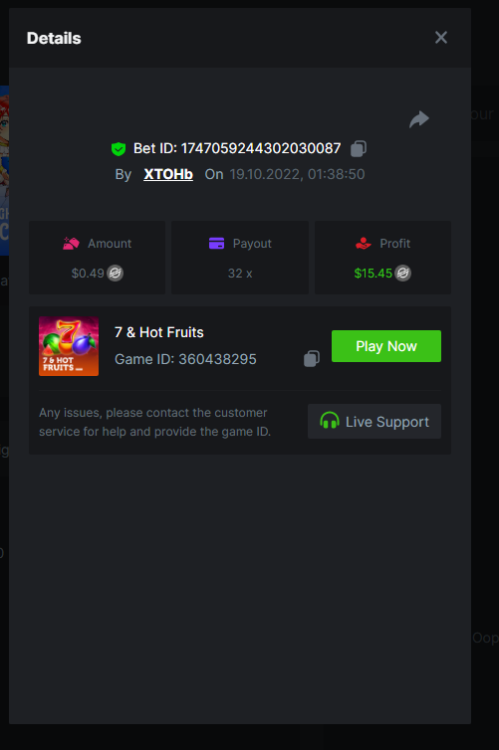499x750 pixels.
Task: Click the bet date 19.10.2022 timestamp
Action: (x=297, y=174)
